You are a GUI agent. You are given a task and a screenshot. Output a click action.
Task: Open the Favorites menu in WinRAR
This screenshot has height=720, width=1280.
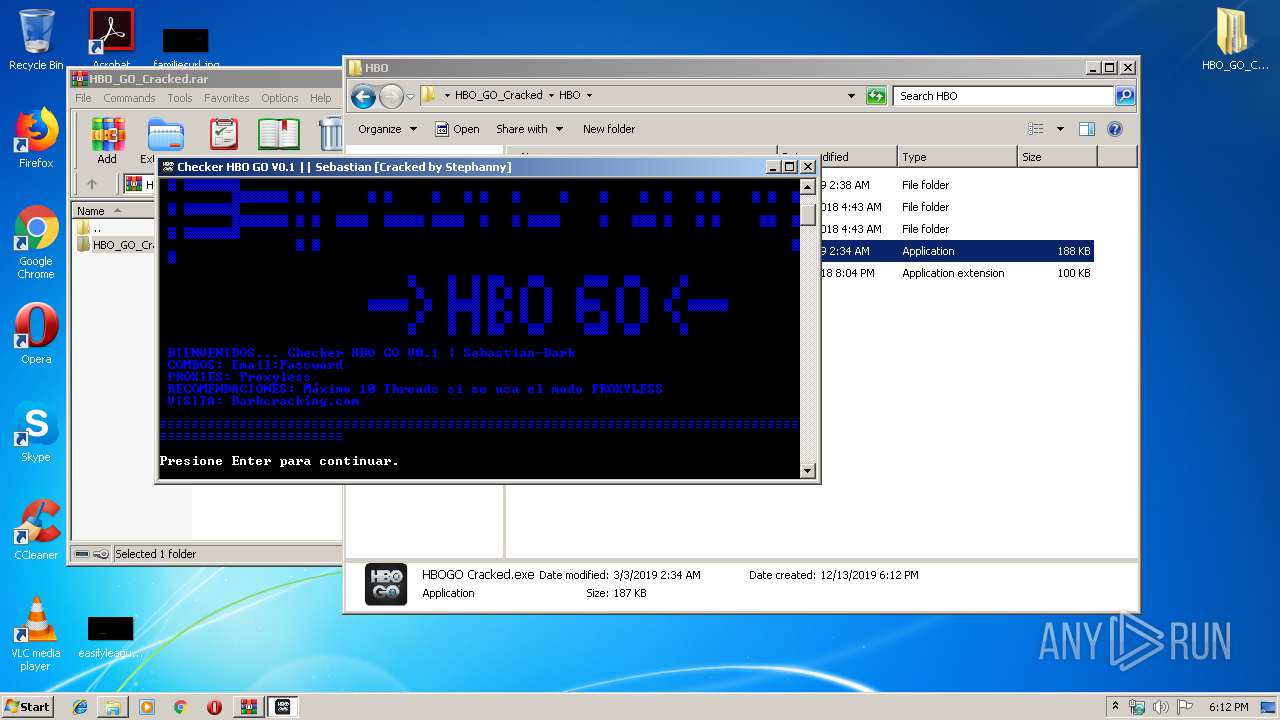click(x=227, y=98)
